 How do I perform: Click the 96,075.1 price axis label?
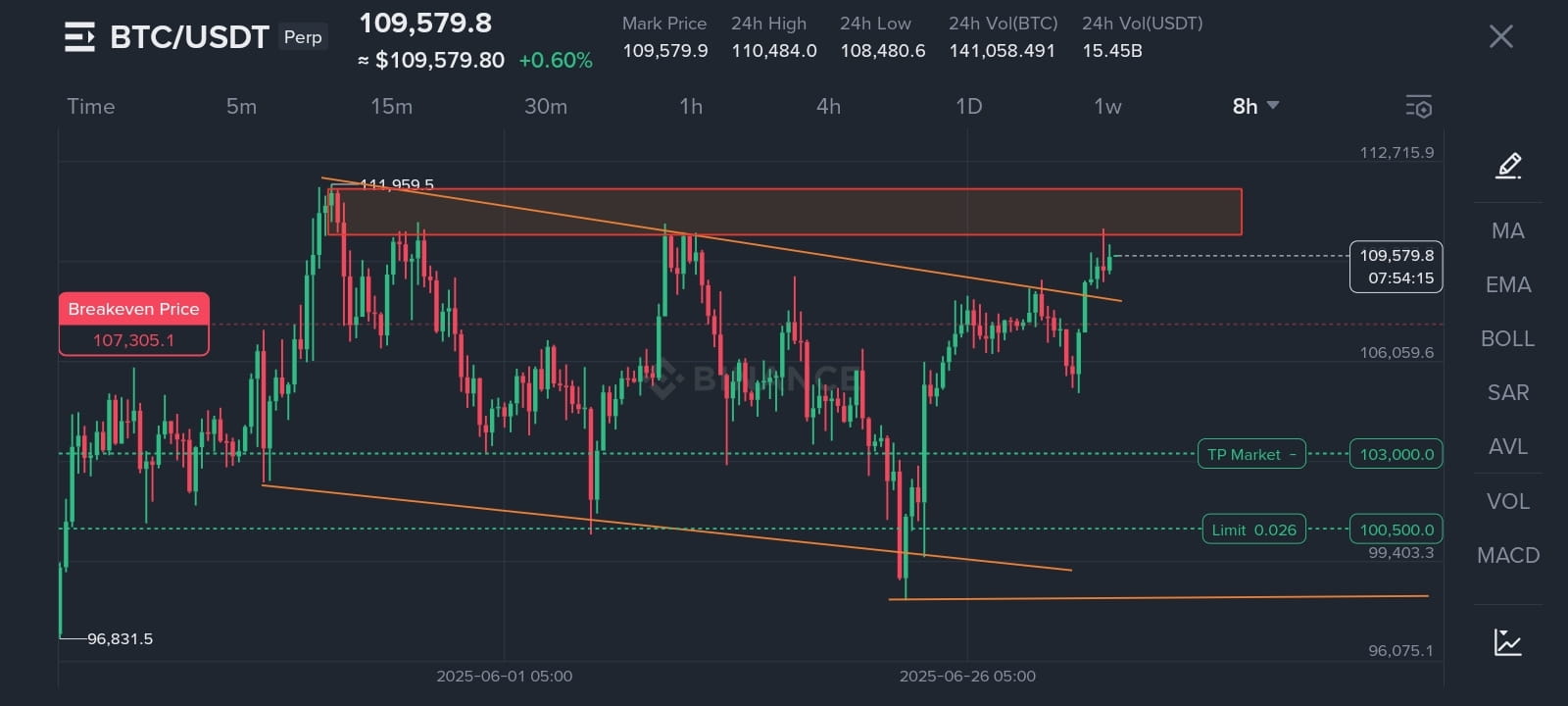(1400, 650)
